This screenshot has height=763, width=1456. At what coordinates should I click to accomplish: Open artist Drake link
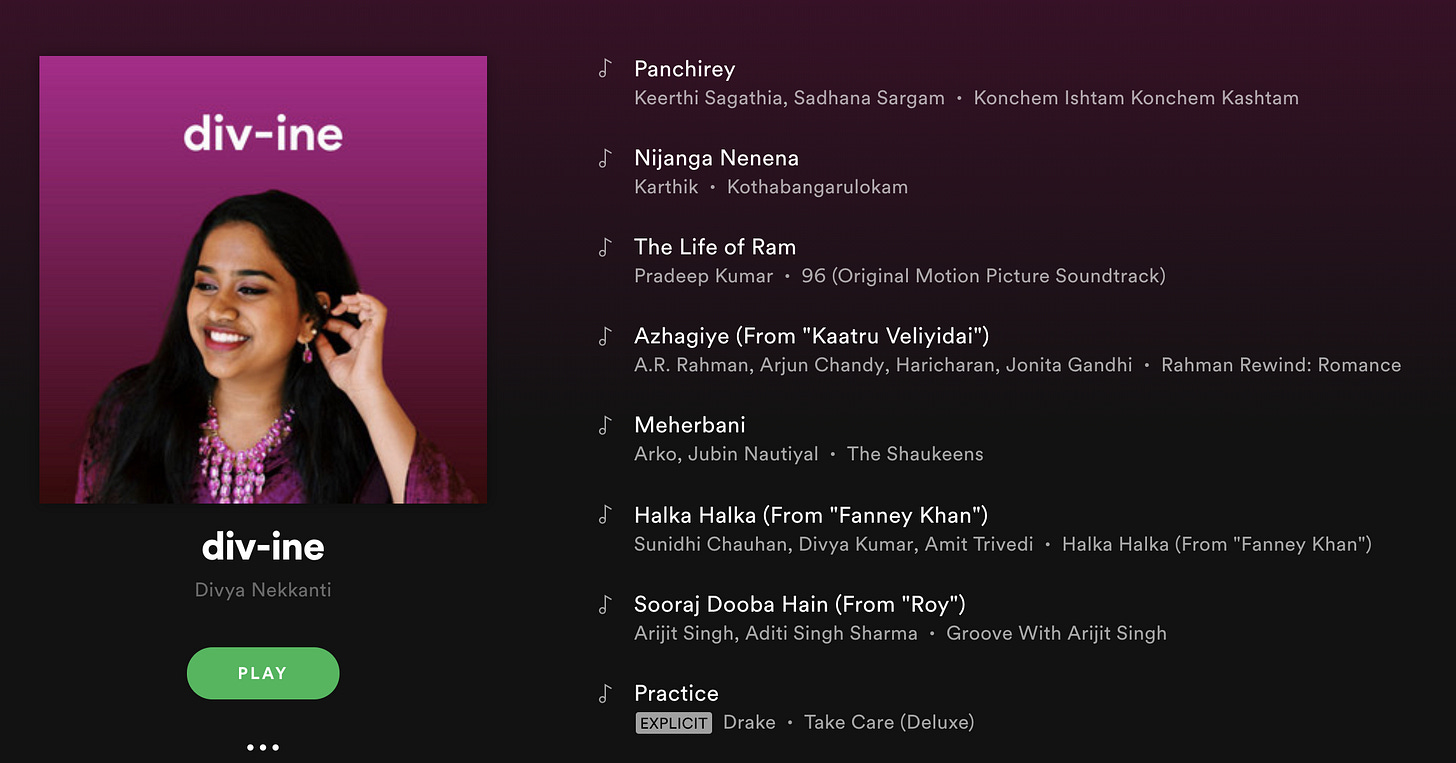tap(750, 722)
